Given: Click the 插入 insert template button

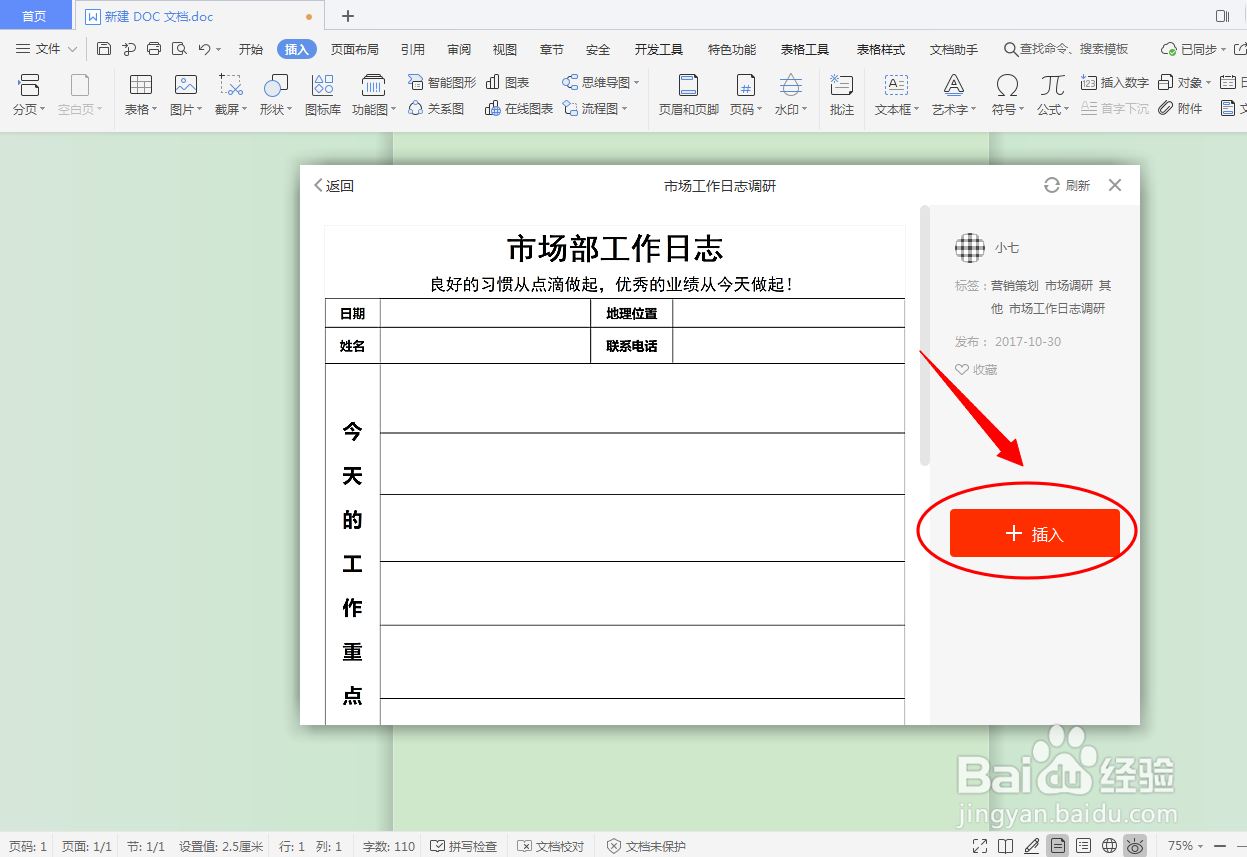Looking at the screenshot, I should click(x=1033, y=533).
